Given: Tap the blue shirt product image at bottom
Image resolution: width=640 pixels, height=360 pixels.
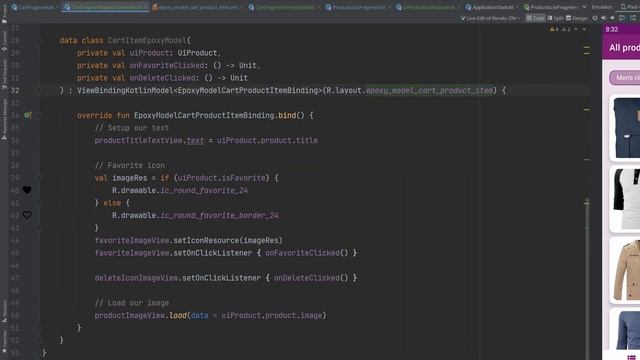Looking at the screenshot, I should (x=628, y=330).
